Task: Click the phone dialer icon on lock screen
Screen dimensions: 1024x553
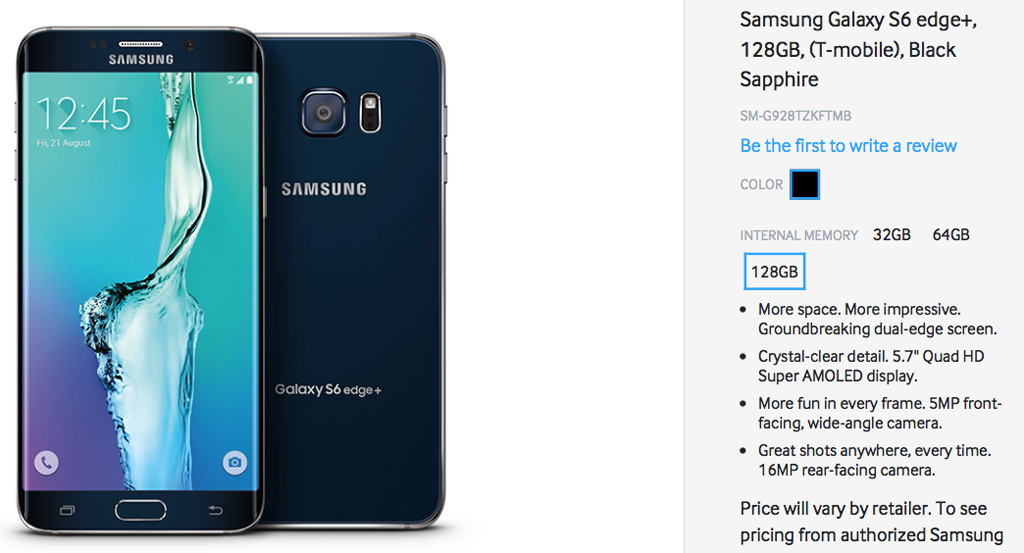Action: pyautogui.click(x=46, y=463)
